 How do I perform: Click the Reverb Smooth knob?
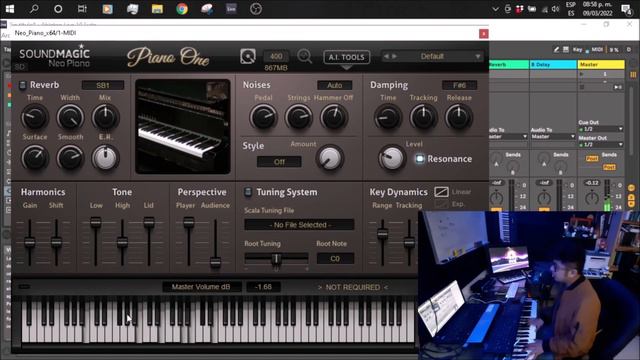coord(70,158)
